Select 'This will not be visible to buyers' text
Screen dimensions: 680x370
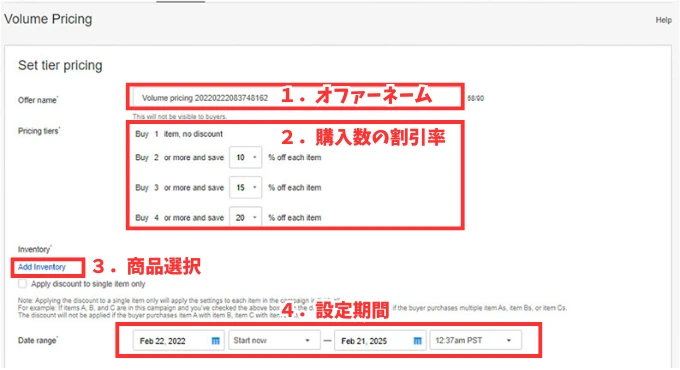pyautogui.click(x=180, y=117)
